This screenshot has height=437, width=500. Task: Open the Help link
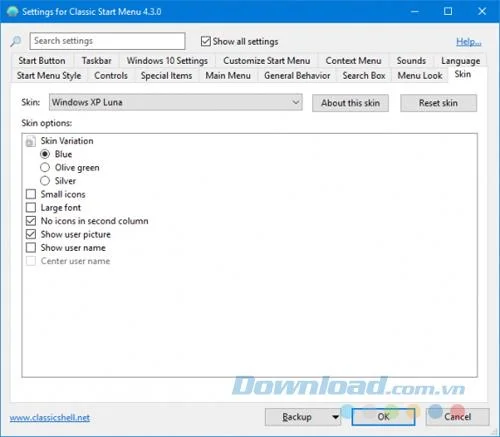pyautogui.click(x=468, y=42)
